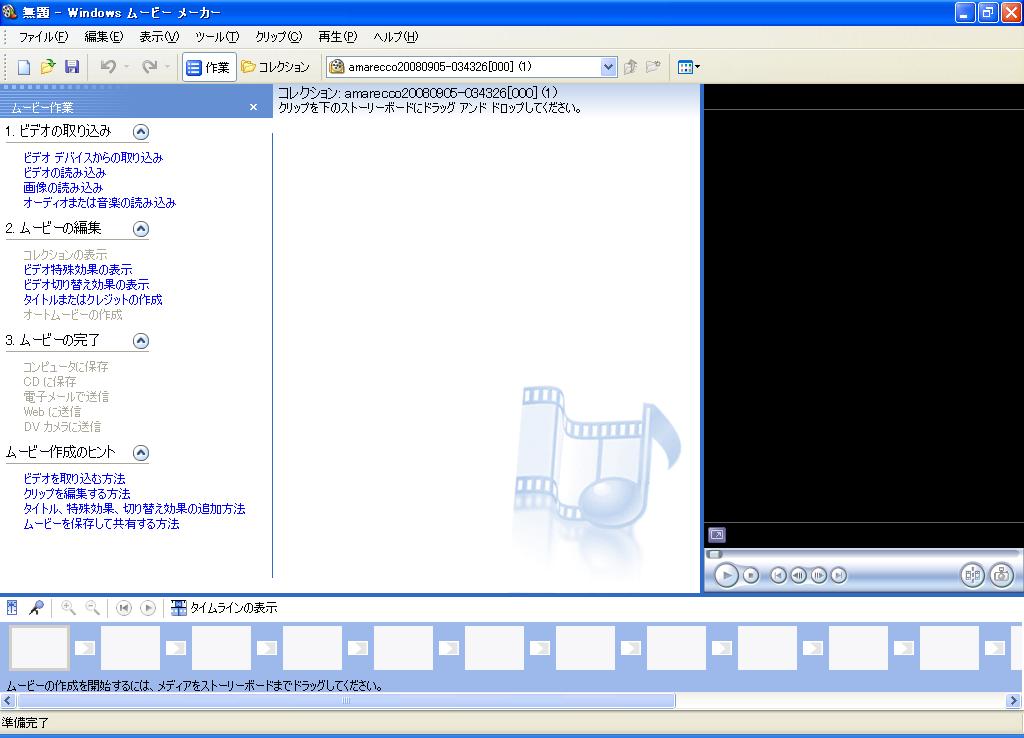Viewport: 1024px width, 738px height.
Task: Click ビデオを取り込む方法 hint link
Action: point(74,478)
